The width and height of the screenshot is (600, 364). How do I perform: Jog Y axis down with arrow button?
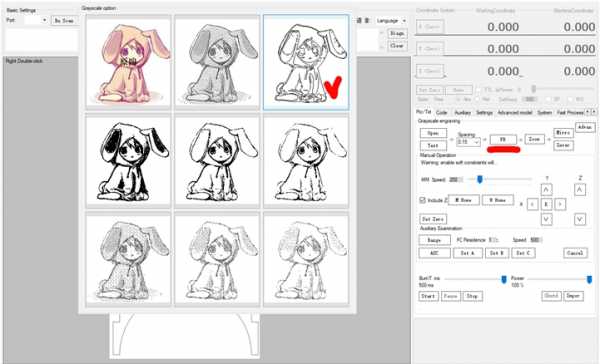(546, 219)
